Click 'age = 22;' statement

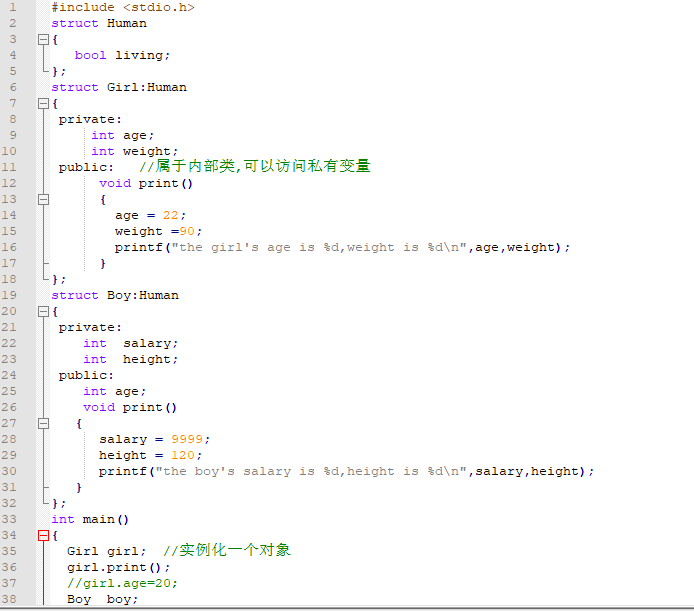150,216
